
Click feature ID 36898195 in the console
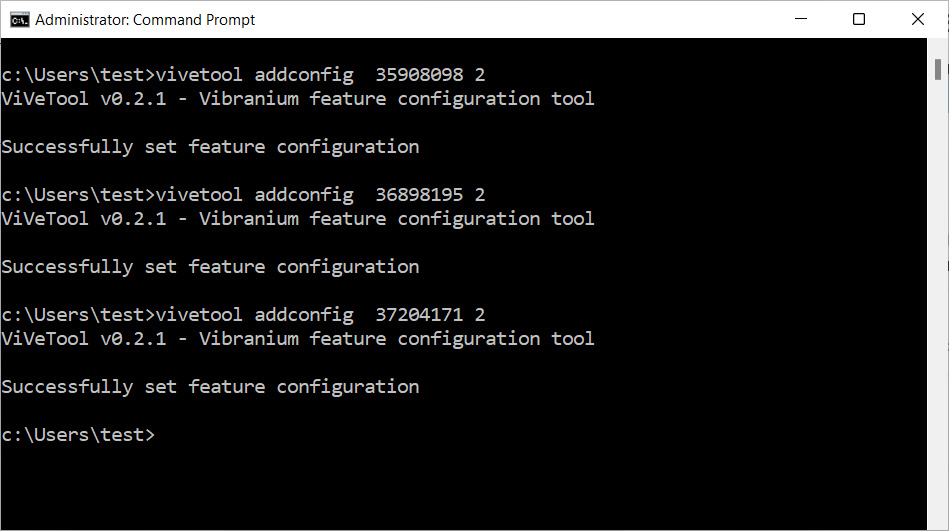[x=419, y=195]
